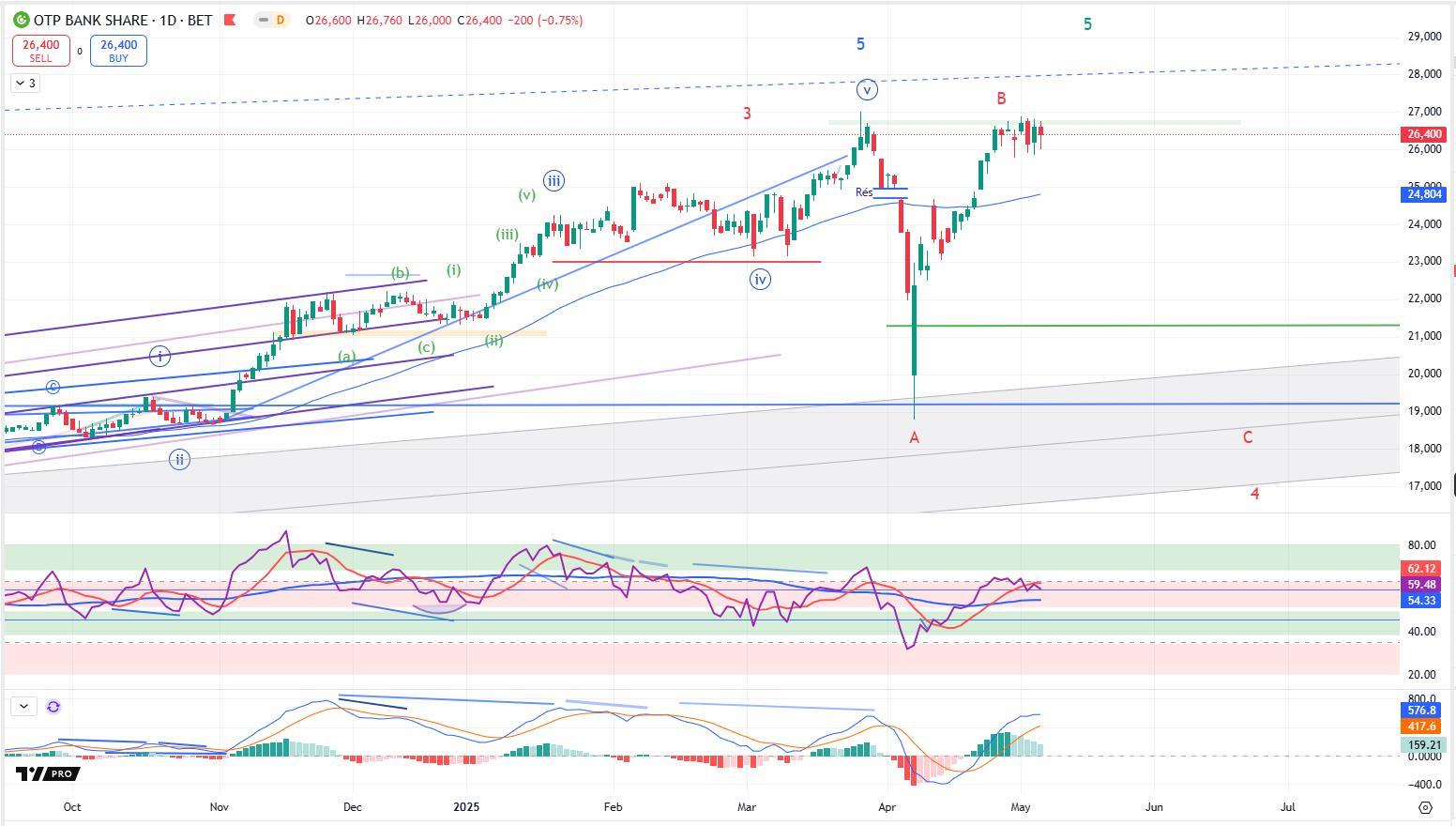The image size is (1456, 826).
Task: Click the Rés annotation text
Action: pyautogui.click(x=864, y=192)
